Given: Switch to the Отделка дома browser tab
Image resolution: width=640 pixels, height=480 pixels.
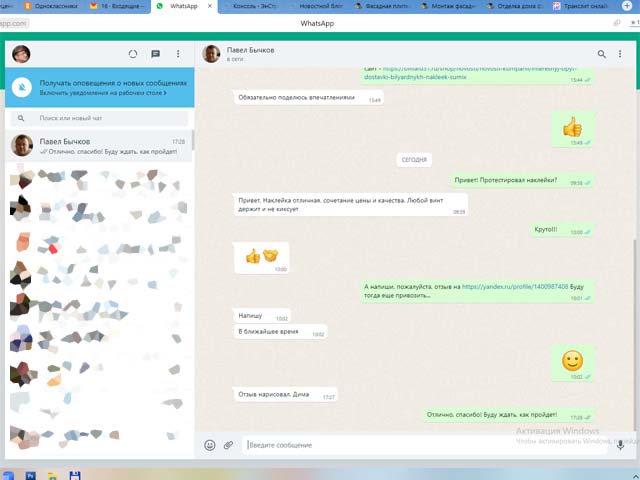Looking at the screenshot, I should click(x=516, y=6).
